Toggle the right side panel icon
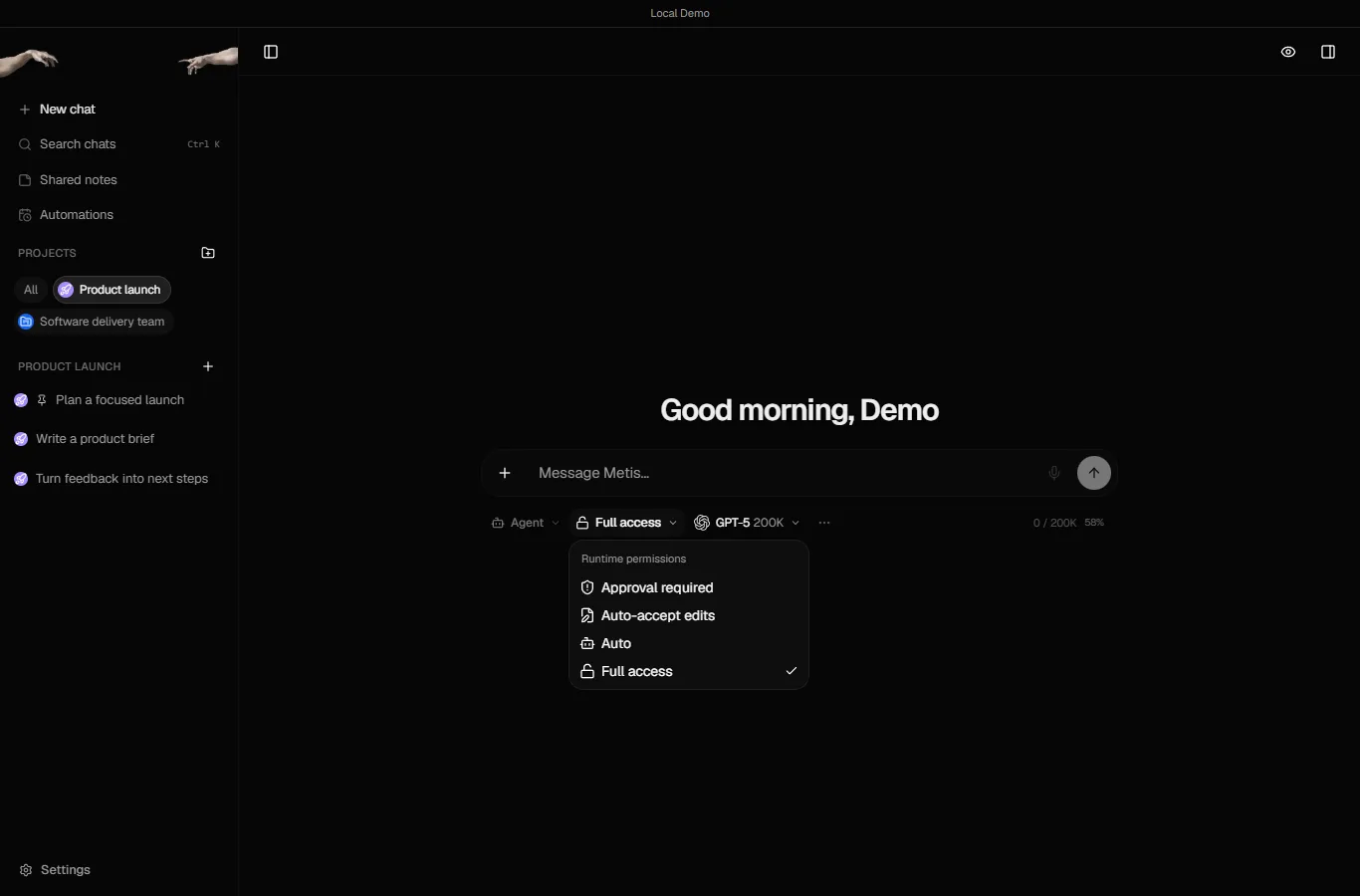 (x=1328, y=52)
